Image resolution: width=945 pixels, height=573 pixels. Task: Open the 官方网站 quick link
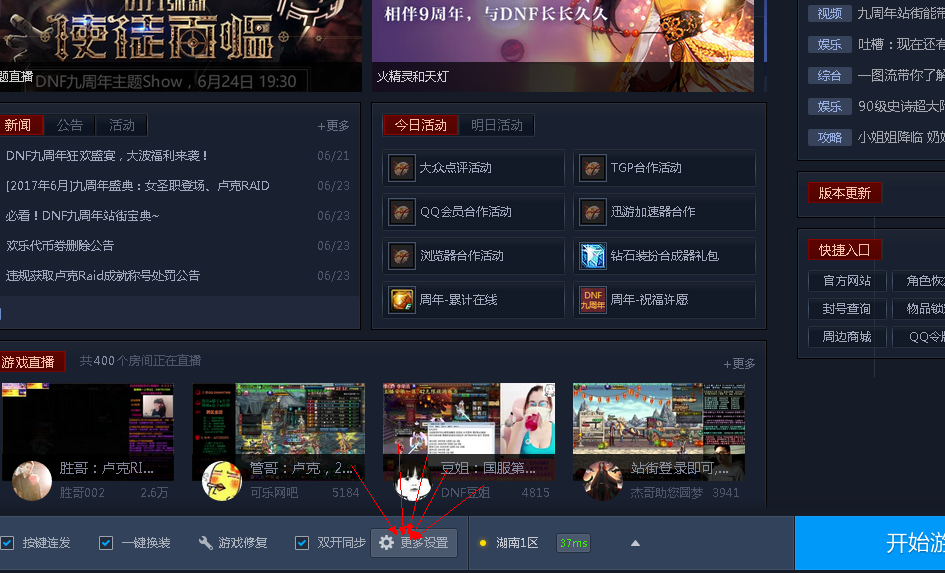(847, 281)
